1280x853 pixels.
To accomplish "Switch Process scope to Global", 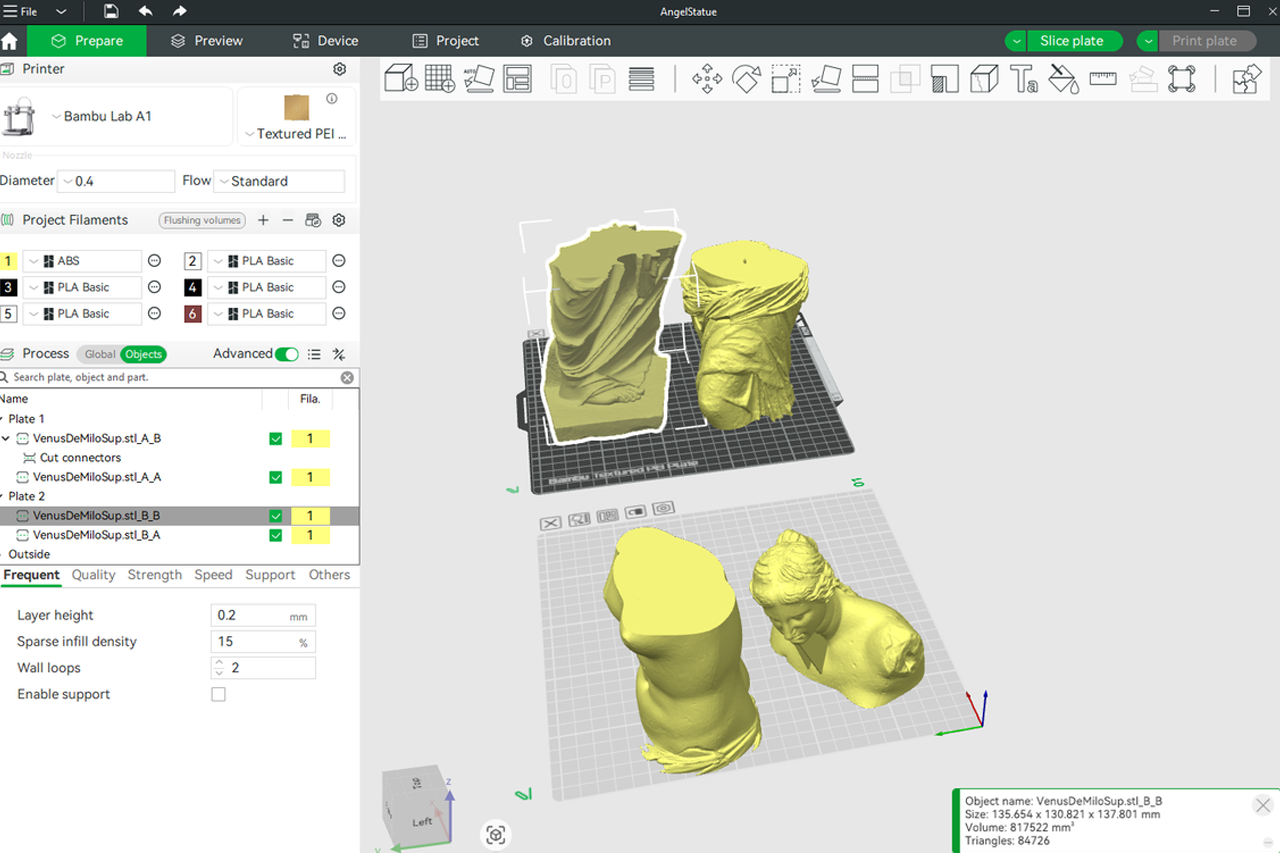I will pos(99,354).
